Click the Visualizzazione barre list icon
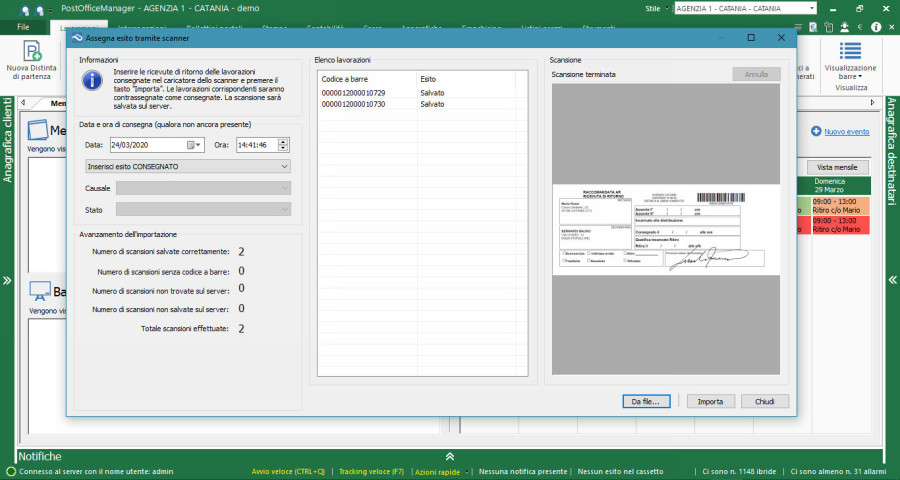This screenshot has height=480, width=900. [850, 51]
